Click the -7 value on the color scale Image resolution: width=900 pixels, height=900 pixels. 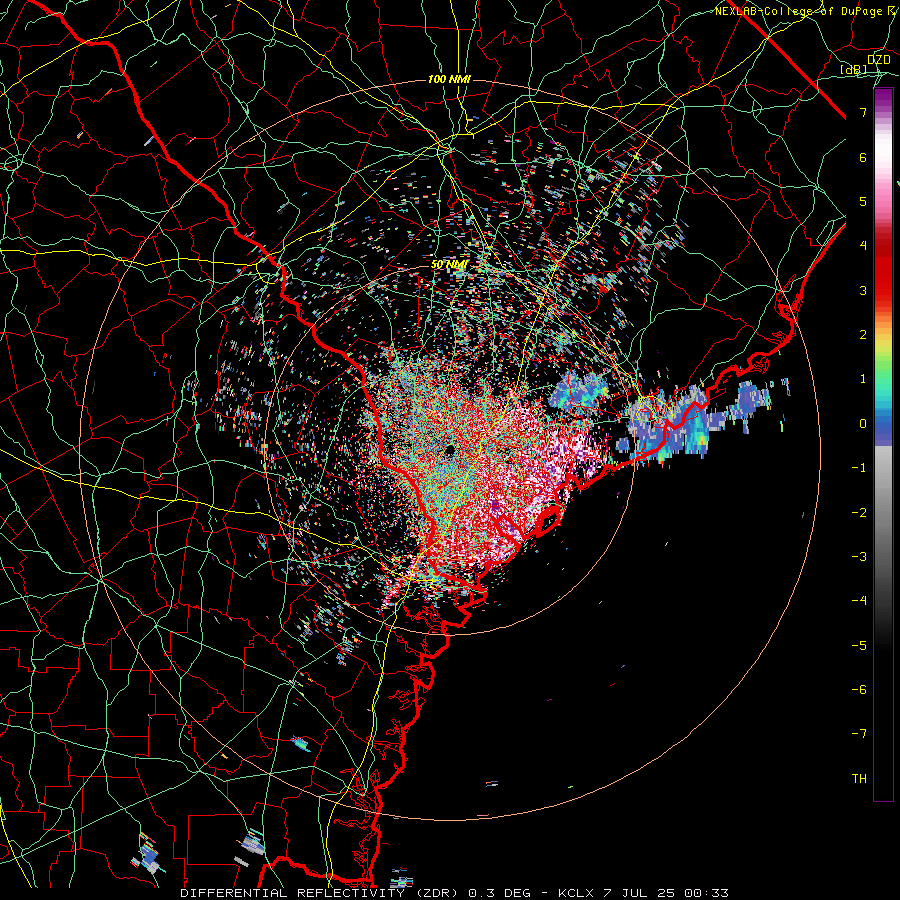coord(859,734)
